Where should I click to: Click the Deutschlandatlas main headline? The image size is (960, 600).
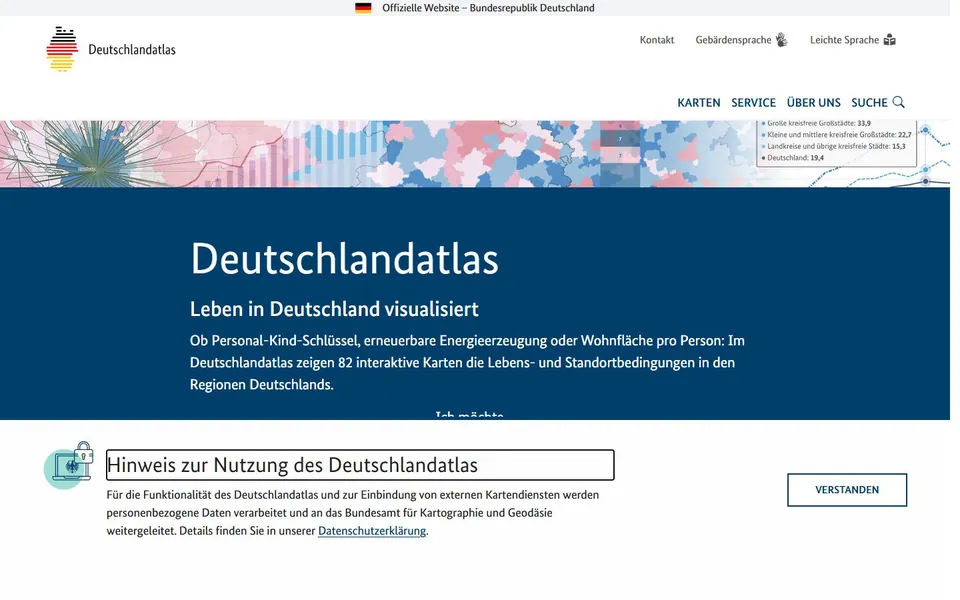tap(344, 258)
